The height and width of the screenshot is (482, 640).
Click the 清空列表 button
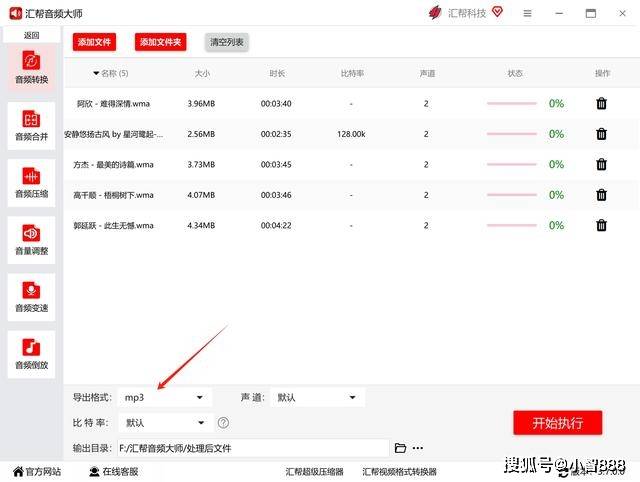click(x=227, y=42)
